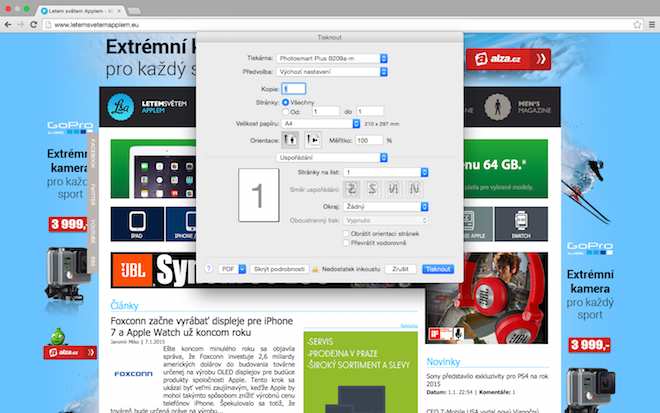Image resolution: width=660 pixels, height=413 pixels.
Task: Click the Zrušit cancel button
Action: (400, 269)
